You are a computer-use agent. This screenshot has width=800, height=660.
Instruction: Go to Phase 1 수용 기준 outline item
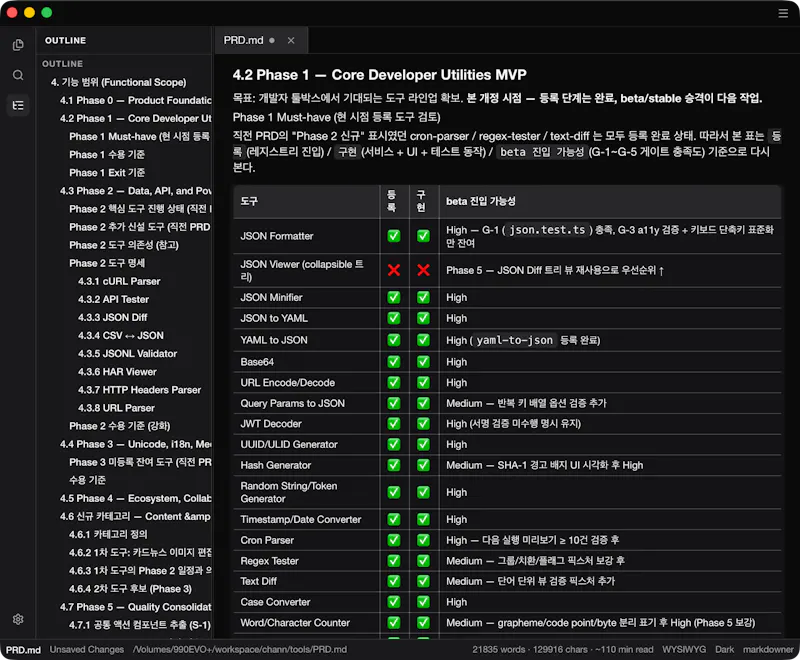click(x=107, y=155)
